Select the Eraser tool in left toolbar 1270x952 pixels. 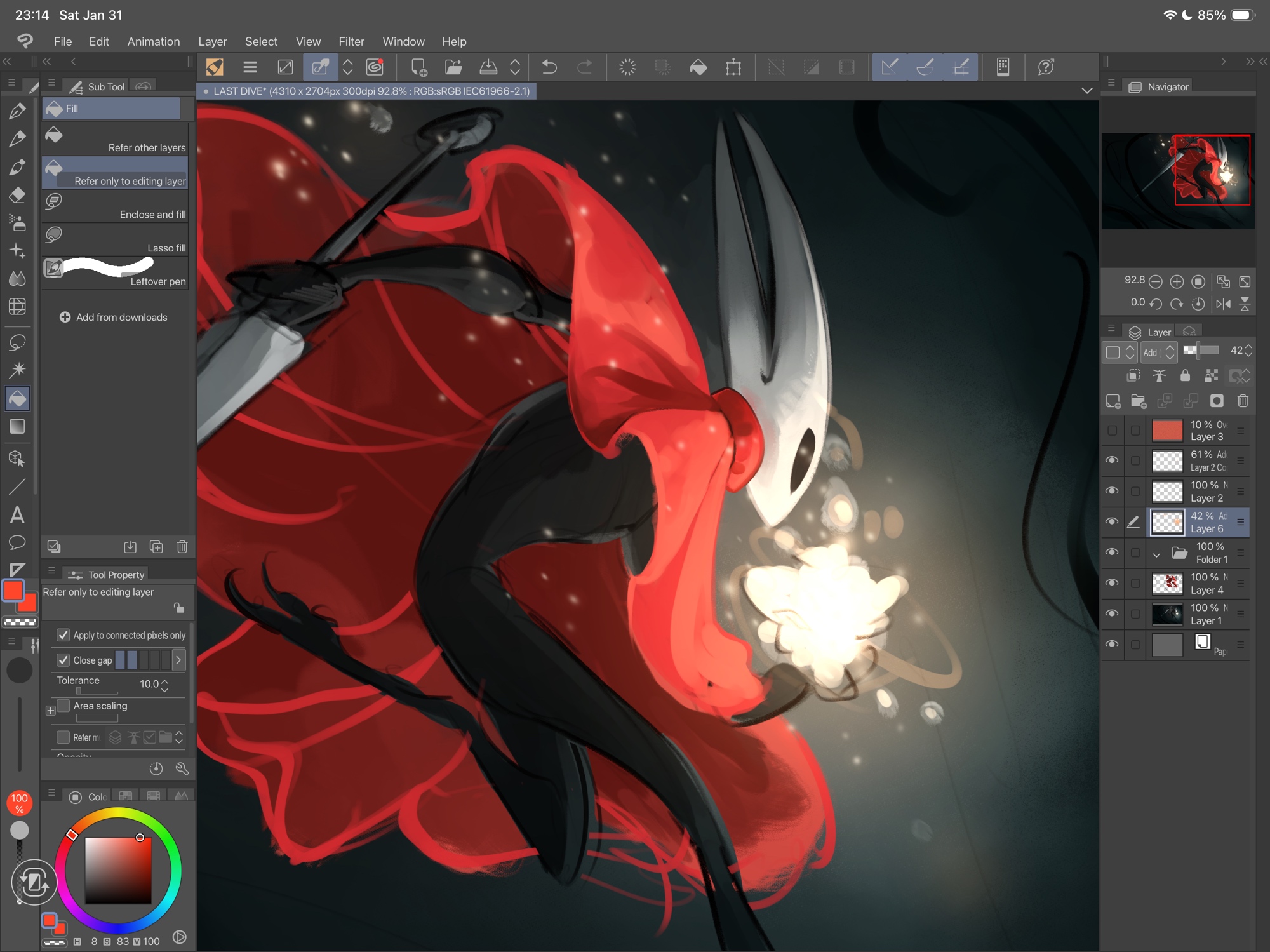pyautogui.click(x=17, y=195)
